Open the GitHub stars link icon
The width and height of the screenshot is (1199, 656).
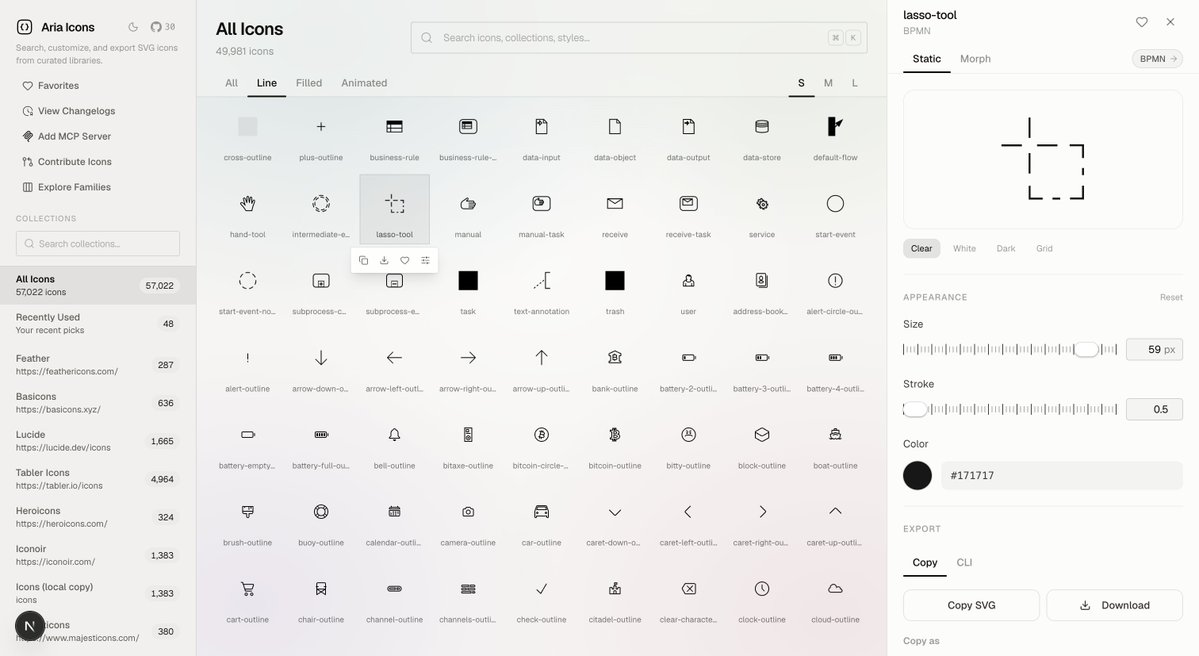click(x=156, y=27)
